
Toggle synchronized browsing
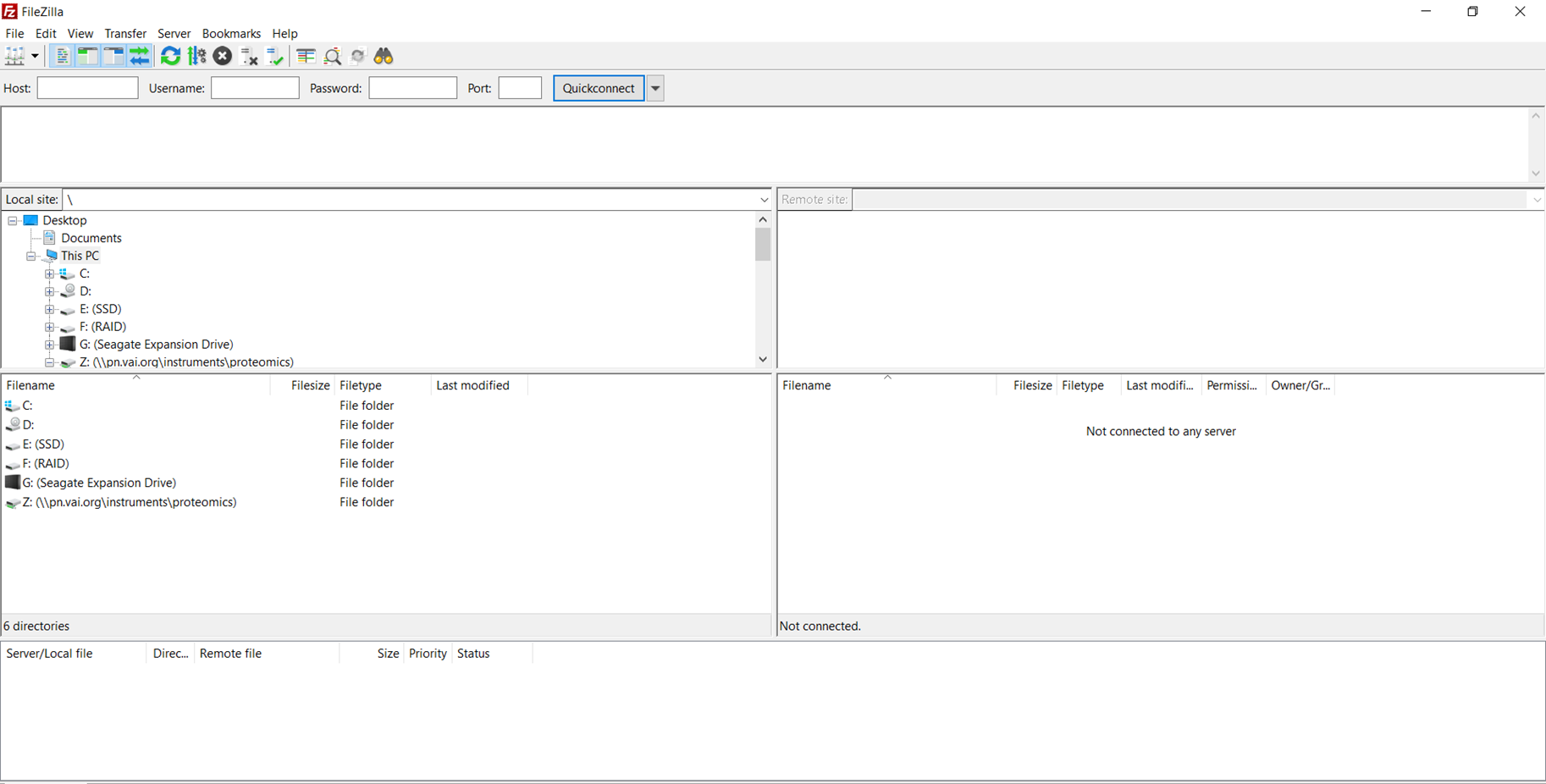358,56
